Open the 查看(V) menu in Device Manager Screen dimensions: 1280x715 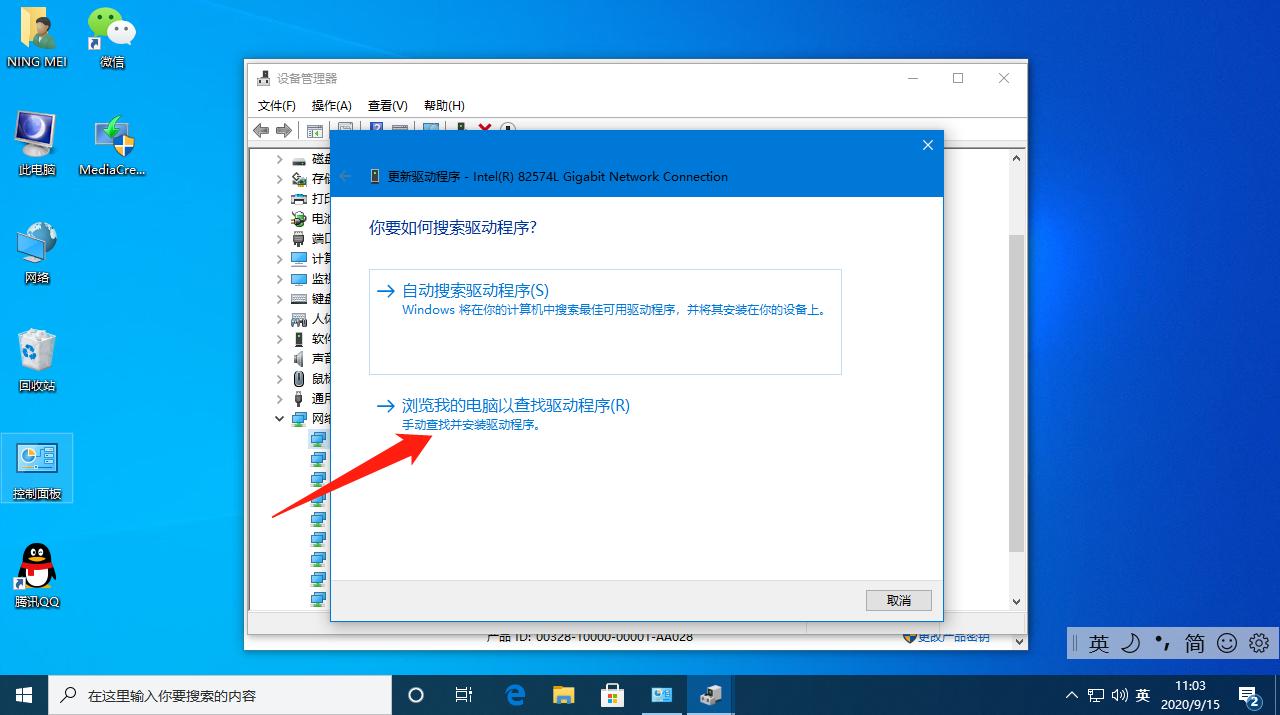click(388, 105)
